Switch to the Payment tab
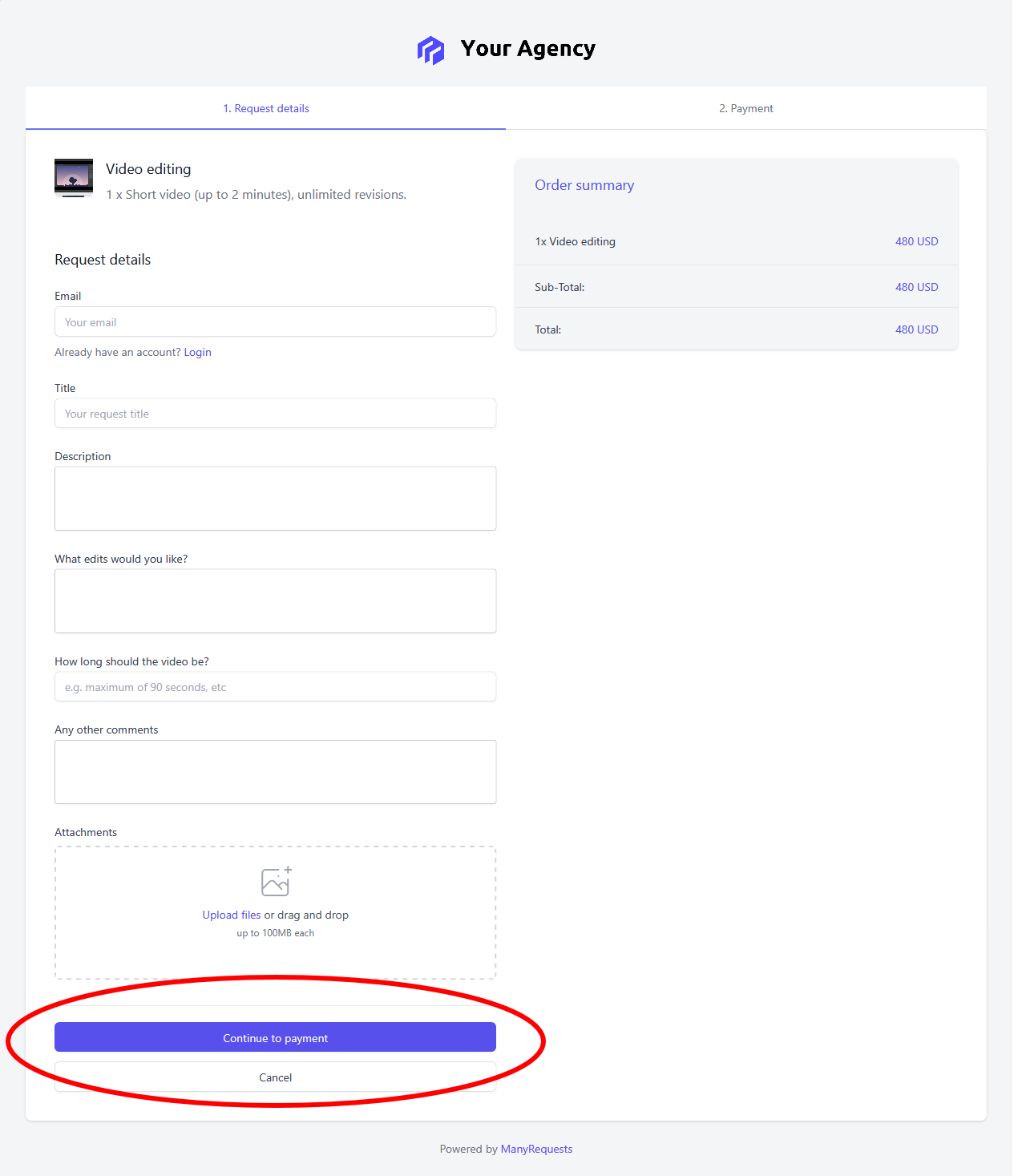This screenshot has width=1026, height=1176. (x=746, y=108)
